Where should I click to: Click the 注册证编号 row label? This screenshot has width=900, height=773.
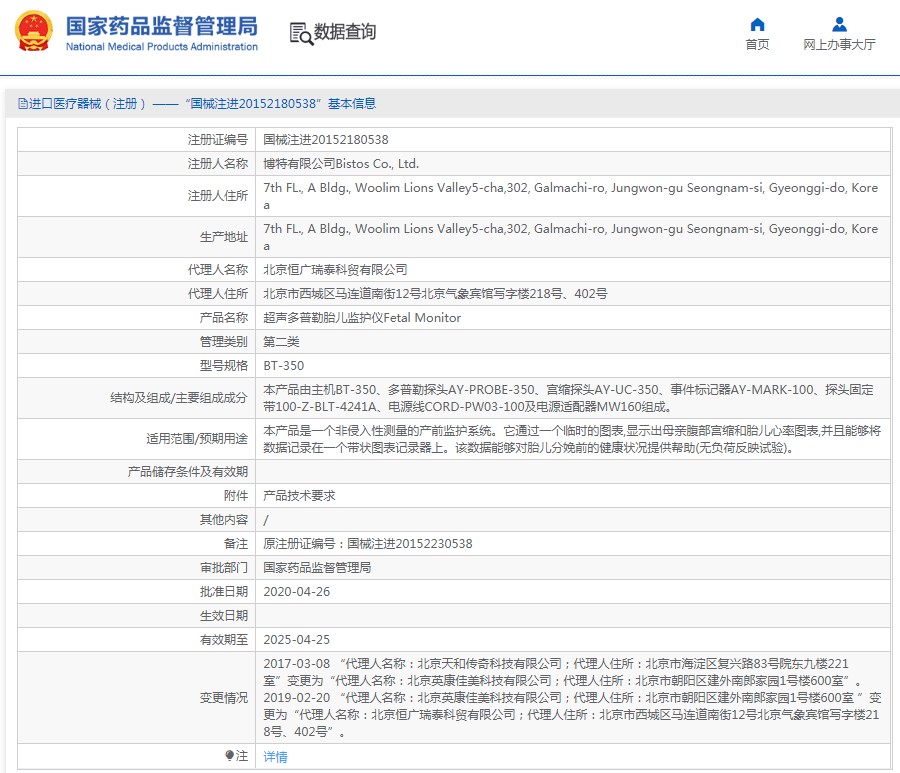[x=218, y=139]
